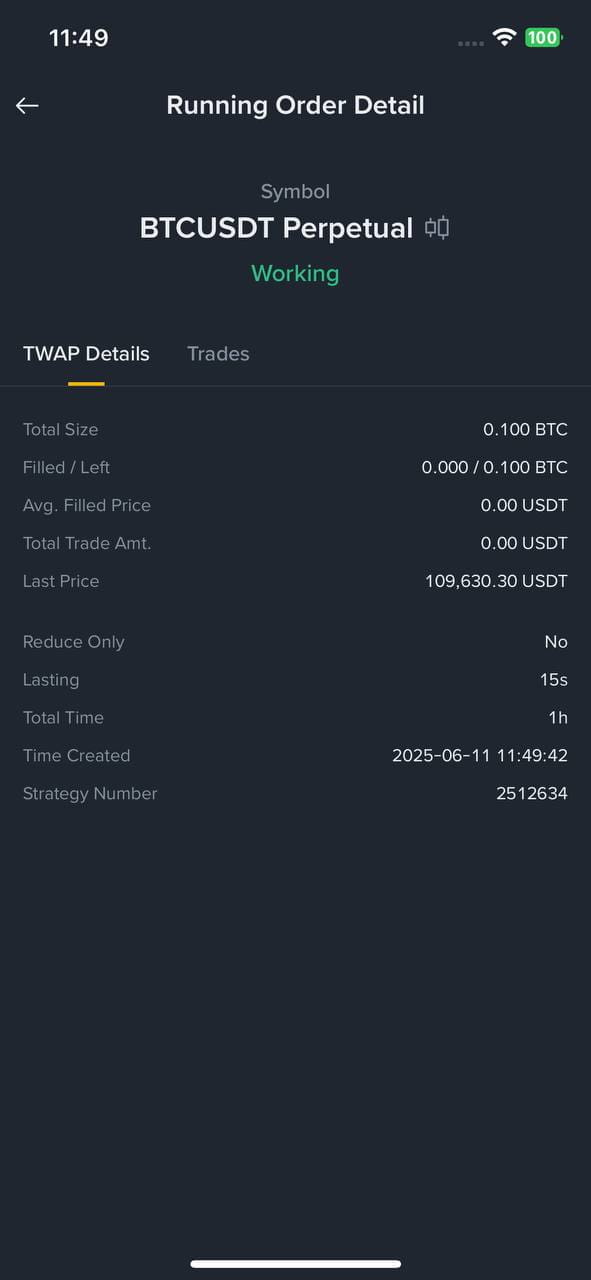Tap the Running Order Detail title
The image size is (591, 1280).
[295, 105]
